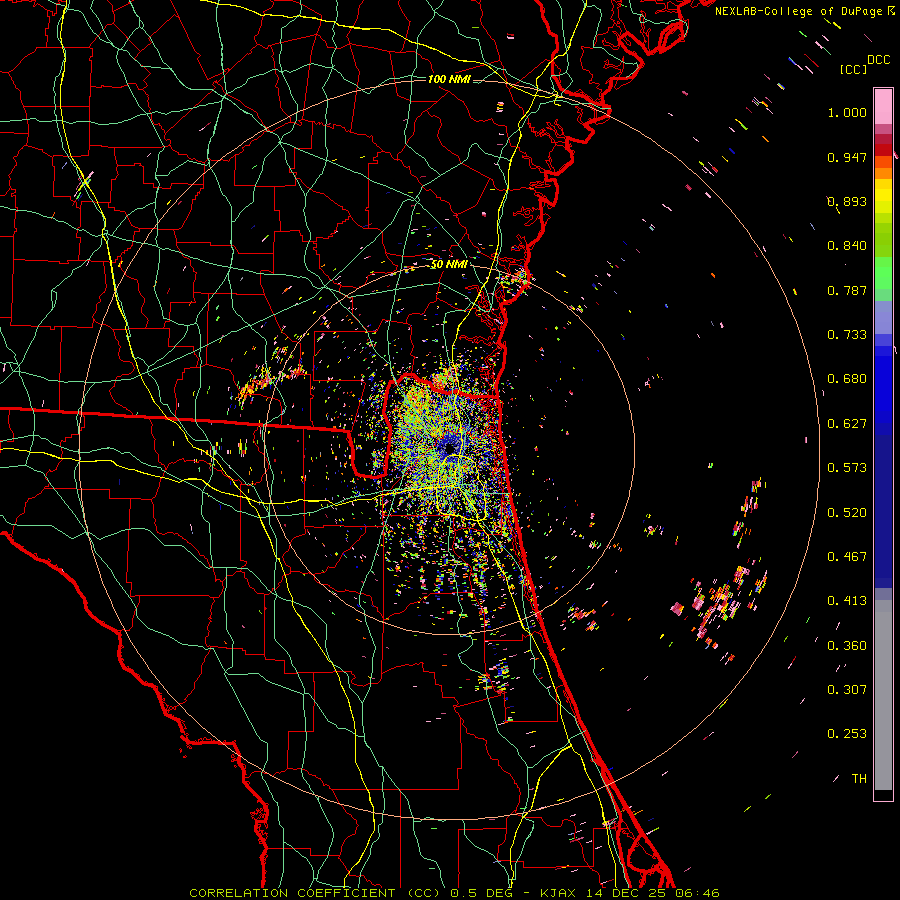Select the 0.573 scale value
The image size is (900, 900).
point(847,468)
